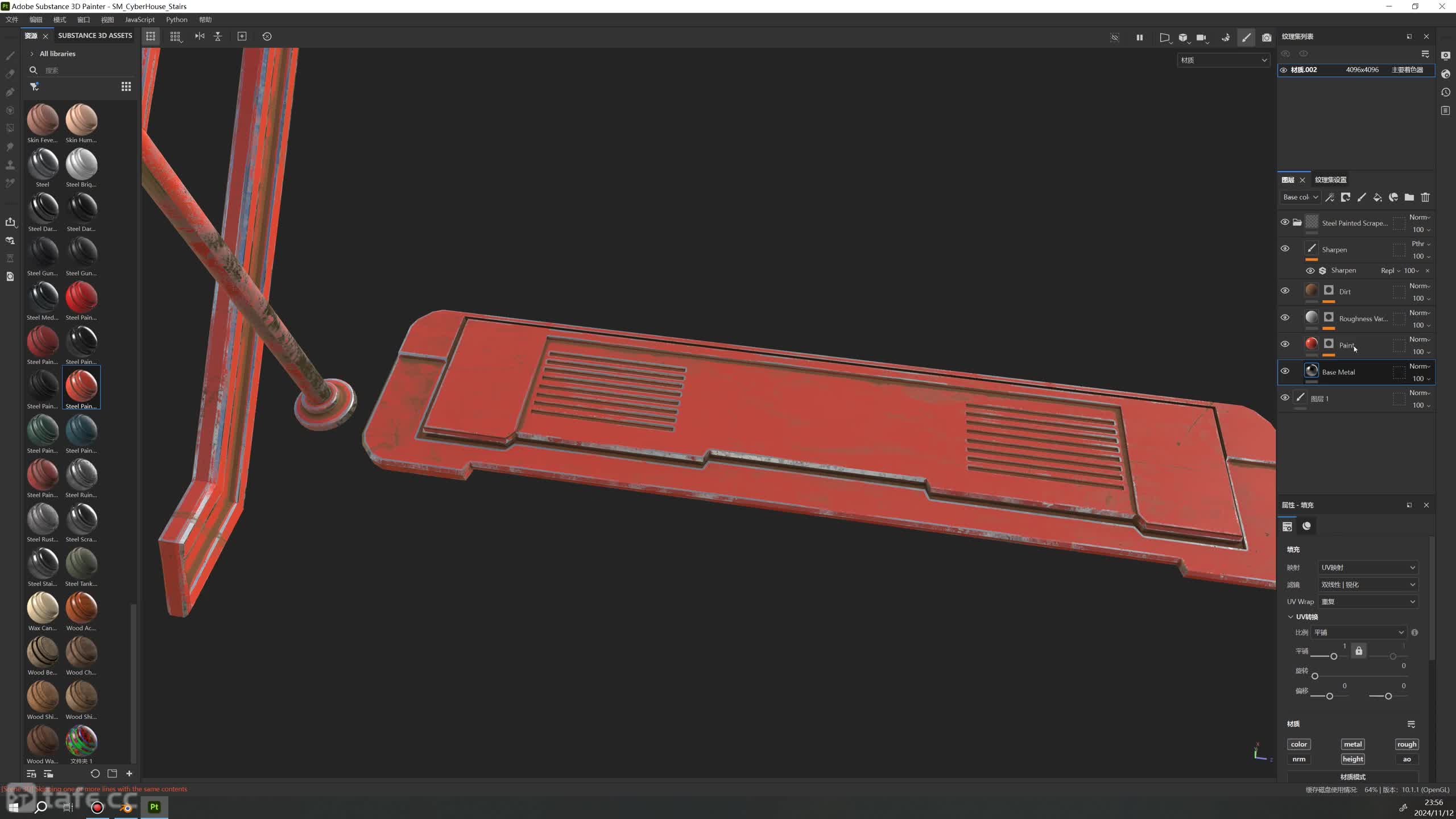This screenshot has height=819, width=1456.
Task: Open display settings icon in right sidebar
Action: point(1446,56)
